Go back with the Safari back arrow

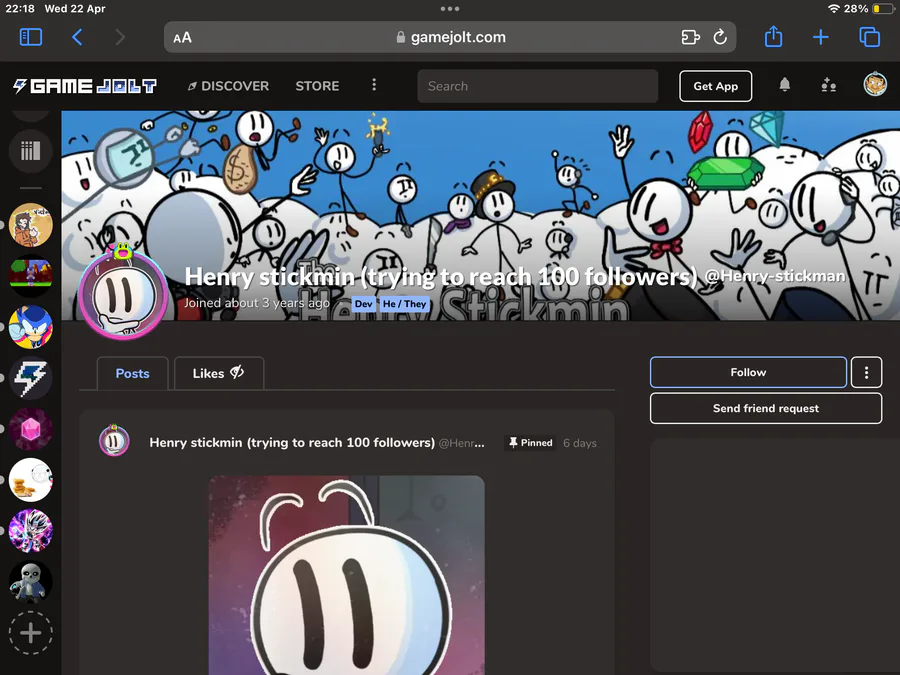tap(77, 37)
